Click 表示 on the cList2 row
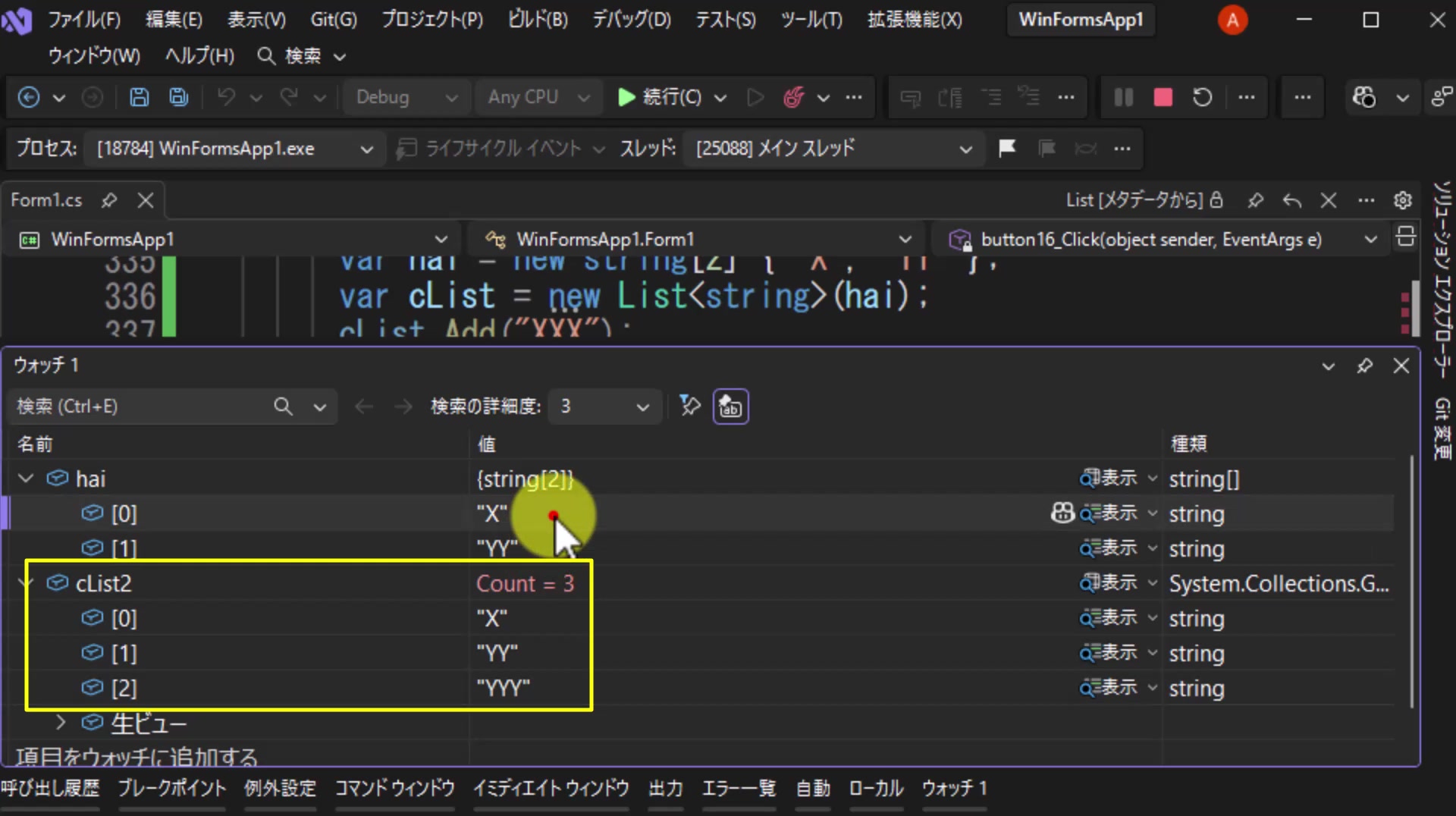This screenshot has height=816, width=1456. tap(1109, 583)
